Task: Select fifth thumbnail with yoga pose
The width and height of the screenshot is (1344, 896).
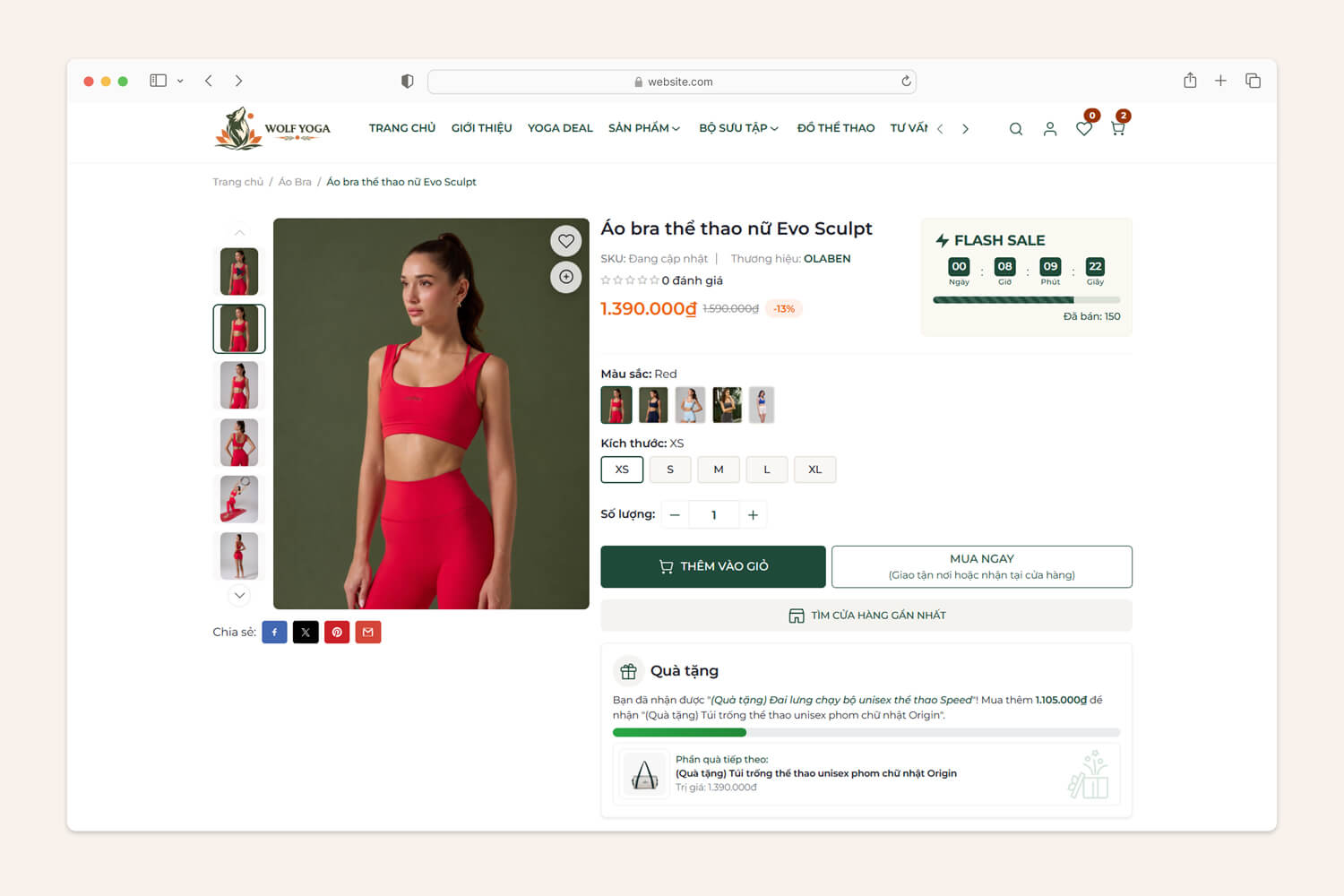Action: coord(239,499)
